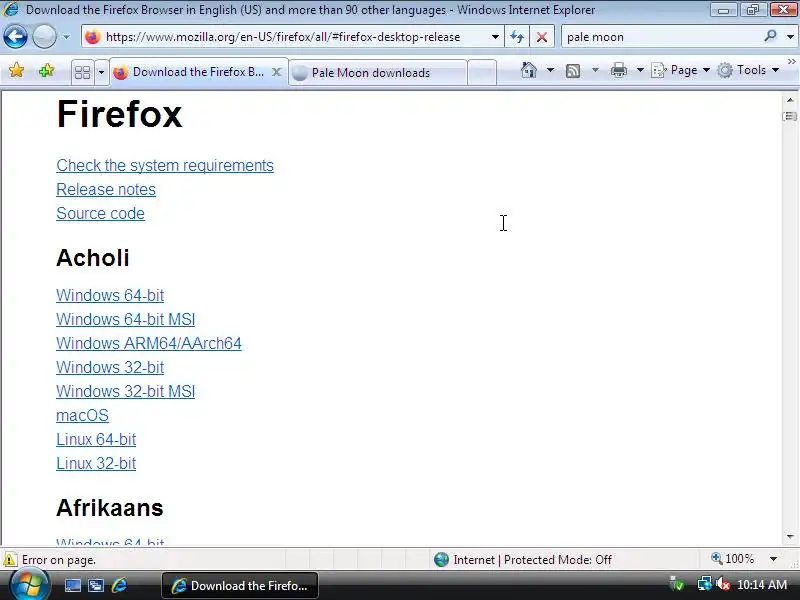Viewport: 800px width, 600px height.
Task: Click Acholi Windows 32-bit link
Action: pos(110,367)
